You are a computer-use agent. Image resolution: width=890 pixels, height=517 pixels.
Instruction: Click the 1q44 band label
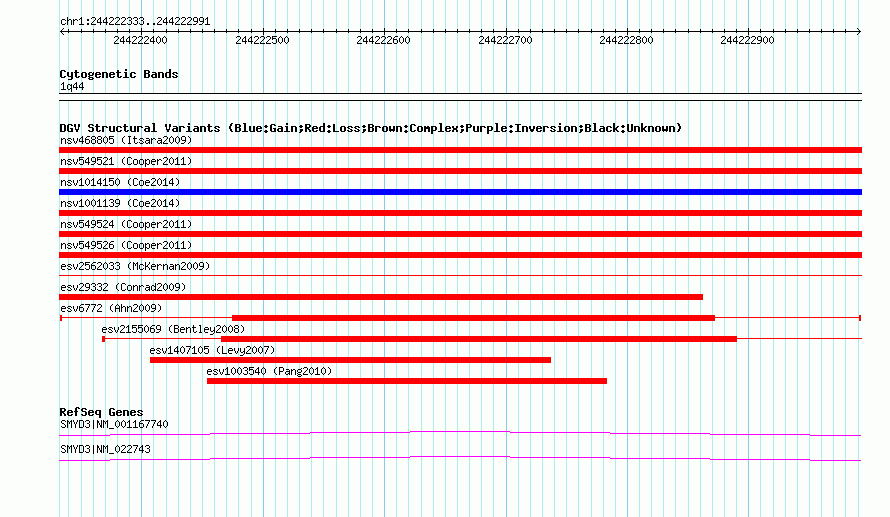click(x=72, y=87)
